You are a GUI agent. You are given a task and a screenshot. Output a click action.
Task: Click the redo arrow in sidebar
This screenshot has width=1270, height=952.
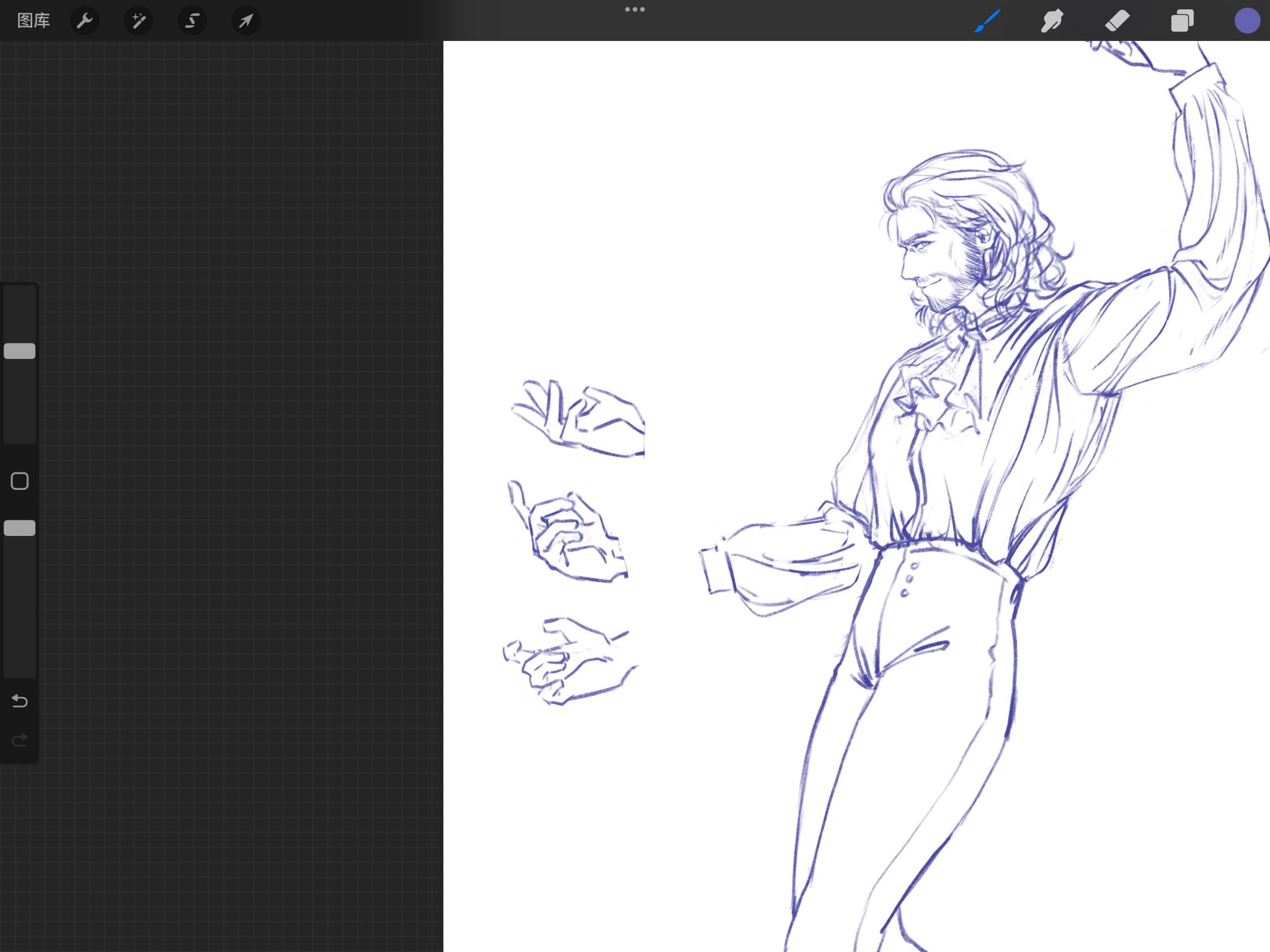pos(20,740)
